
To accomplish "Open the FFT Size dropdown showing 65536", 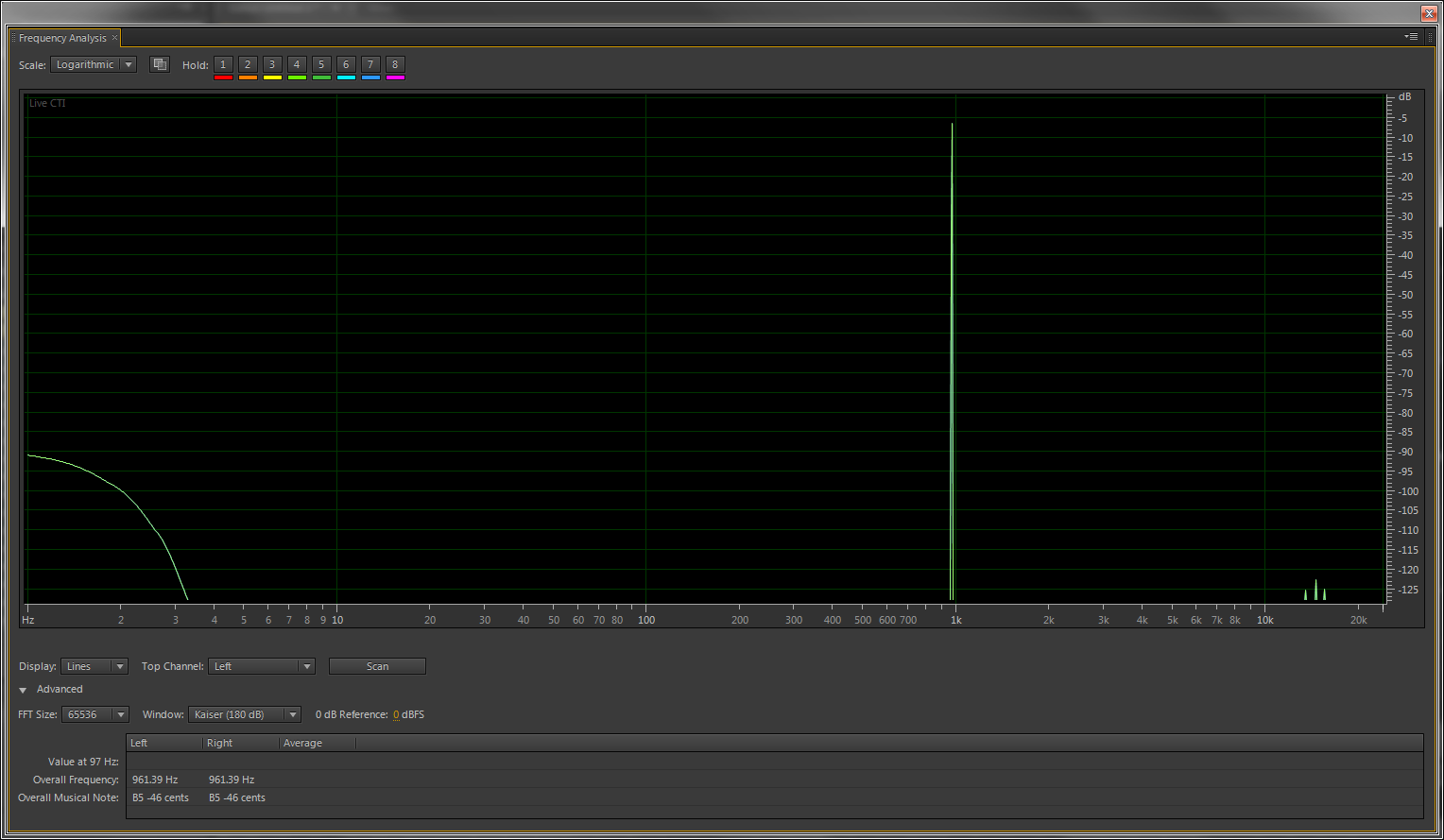I will click(x=95, y=714).
